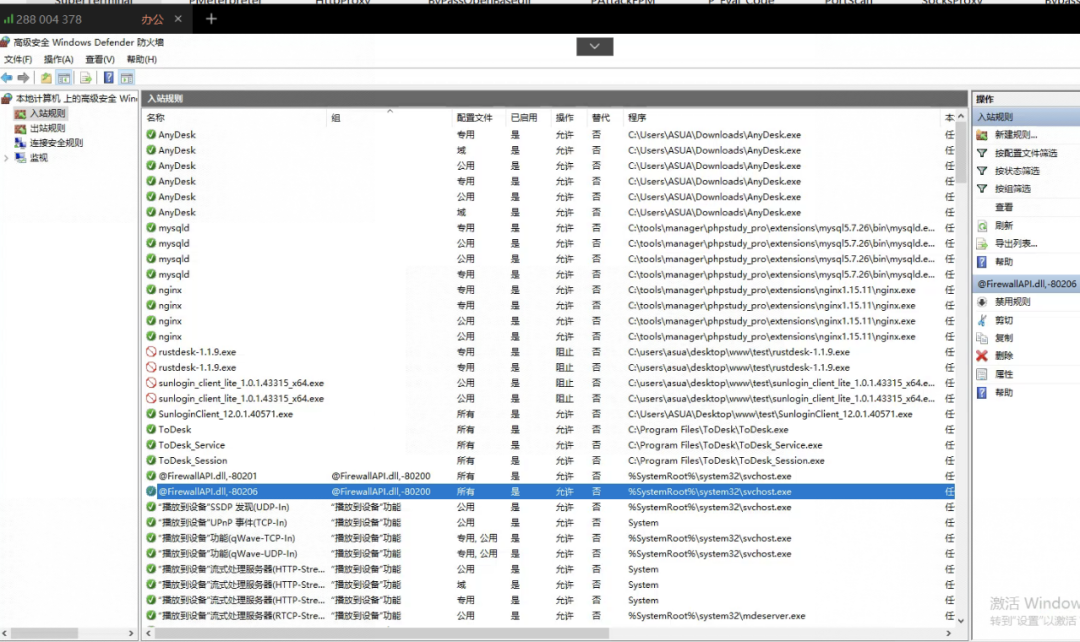Viewport: 1080px width, 642px height.
Task: Select the ToDesk_Session rule row
Action: (x=548, y=461)
